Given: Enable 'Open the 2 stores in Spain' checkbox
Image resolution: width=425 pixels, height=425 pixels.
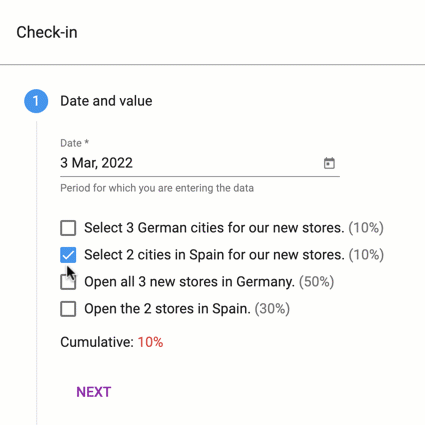Looking at the screenshot, I should point(68,309).
